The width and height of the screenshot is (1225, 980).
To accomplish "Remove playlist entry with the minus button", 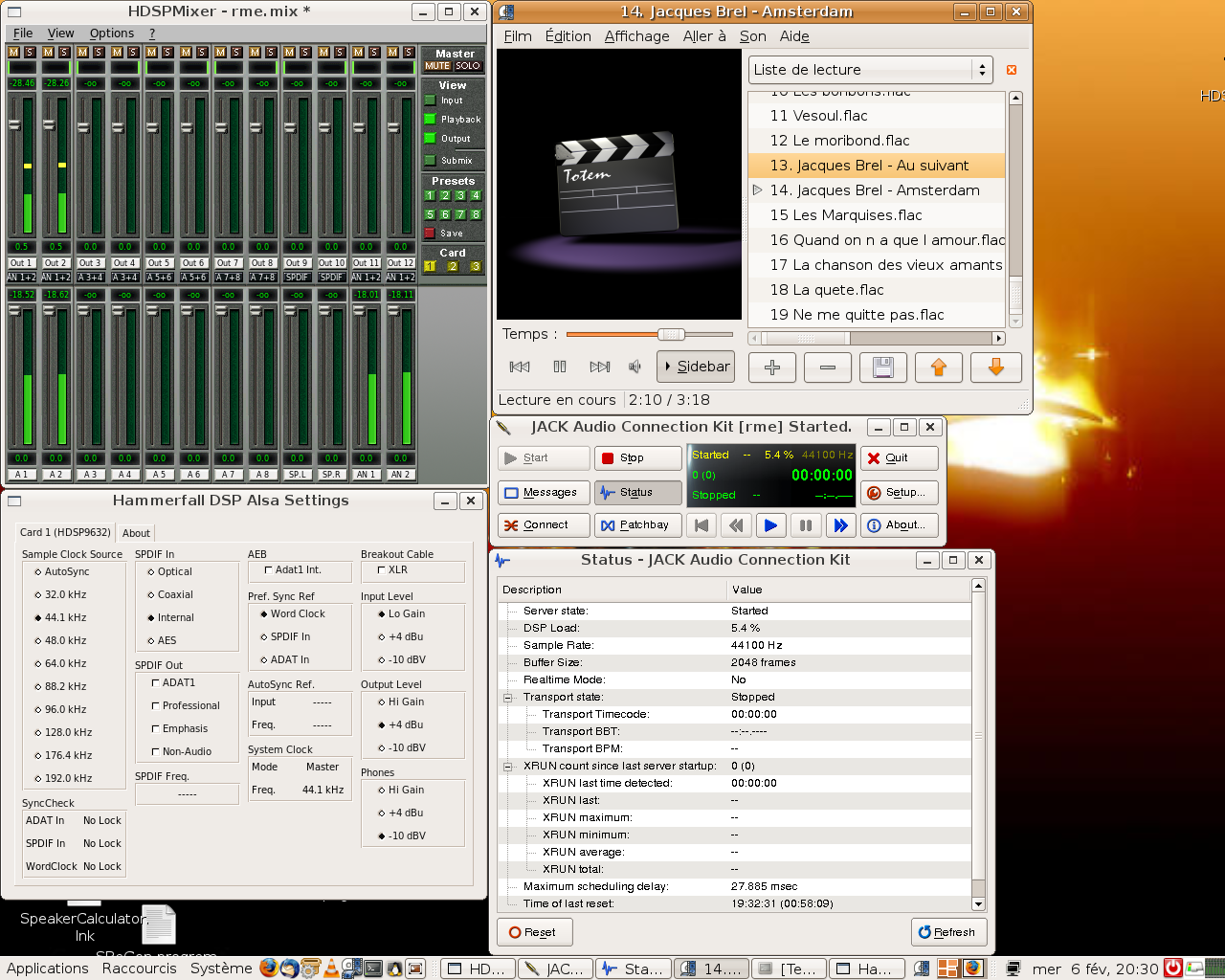I will (x=828, y=367).
